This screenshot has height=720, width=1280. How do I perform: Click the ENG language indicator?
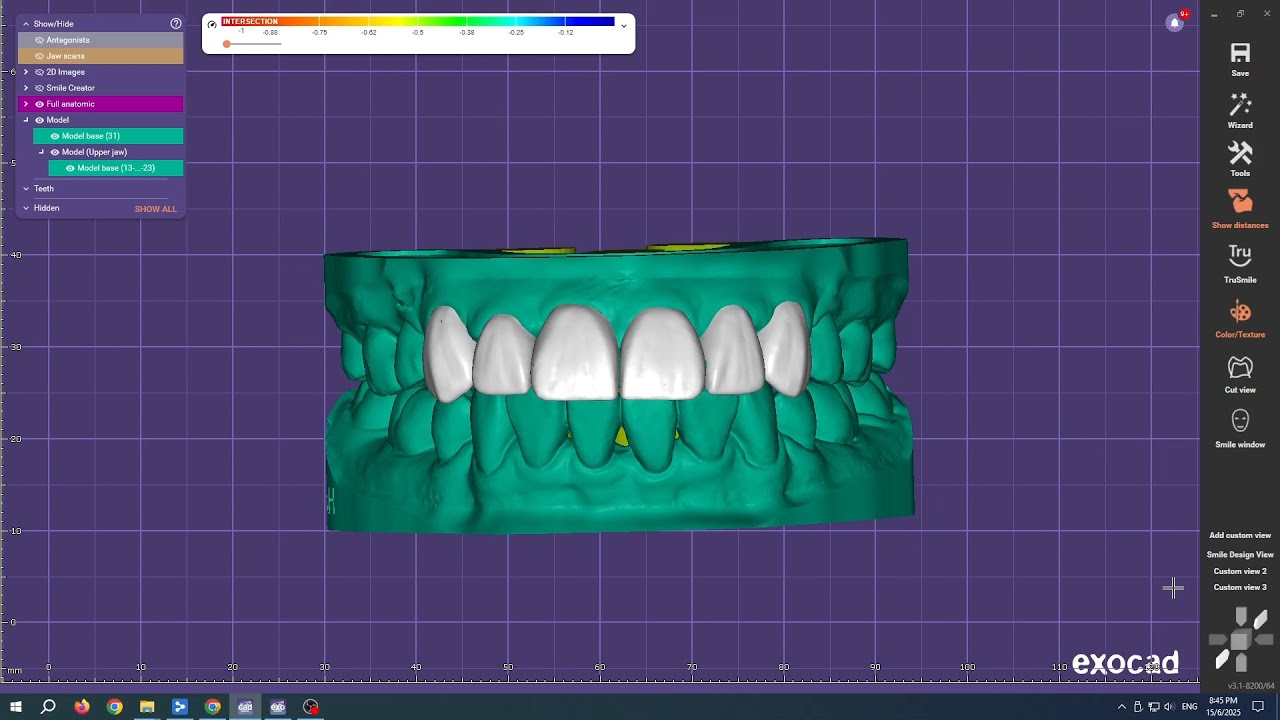click(x=1190, y=707)
